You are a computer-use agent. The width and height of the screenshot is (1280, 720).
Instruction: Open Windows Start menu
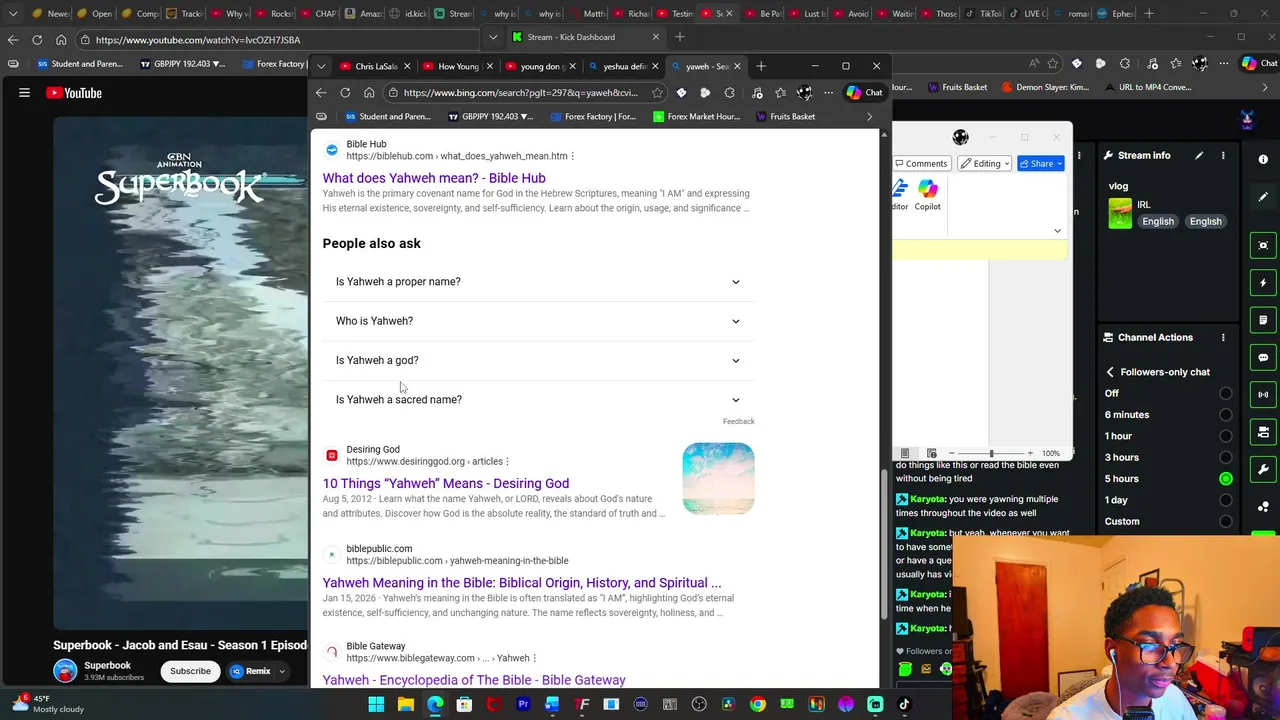(x=376, y=704)
